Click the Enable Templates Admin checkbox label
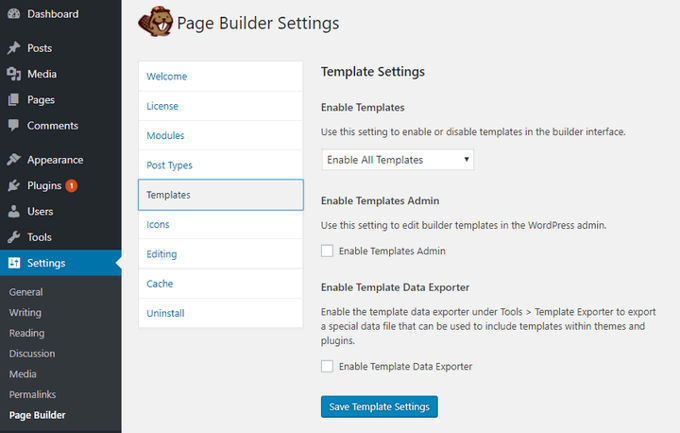 [x=392, y=251]
